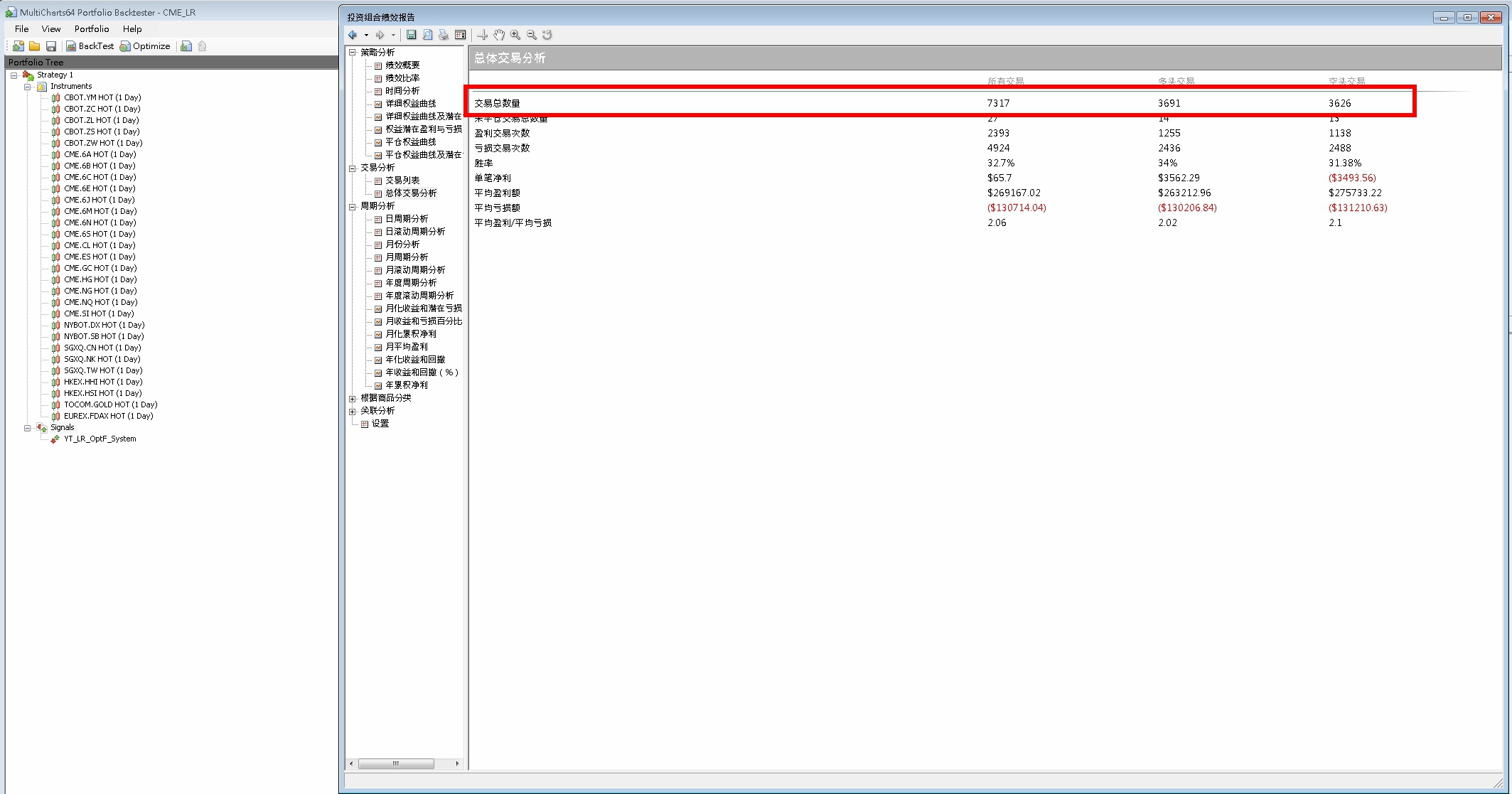Select the hand pan tool
Screen dimensions: 1512x794
[x=499, y=35]
